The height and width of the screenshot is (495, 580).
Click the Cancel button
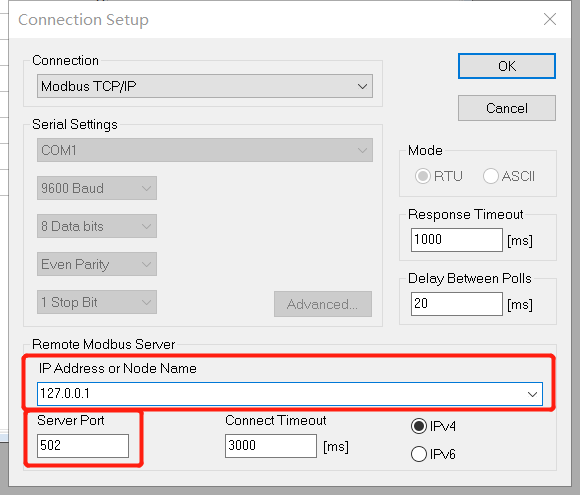point(506,108)
